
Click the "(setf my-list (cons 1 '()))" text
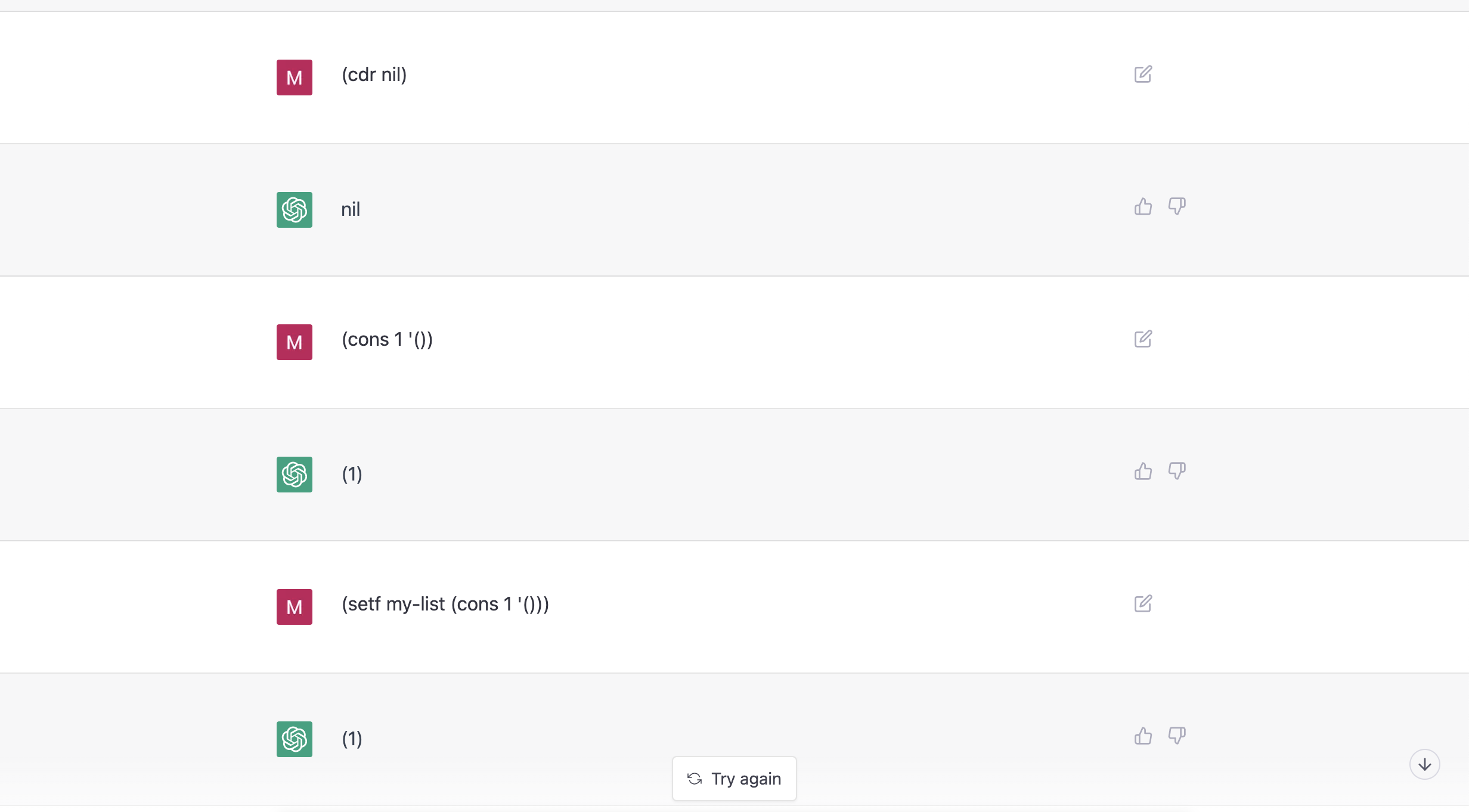tap(445, 604)
